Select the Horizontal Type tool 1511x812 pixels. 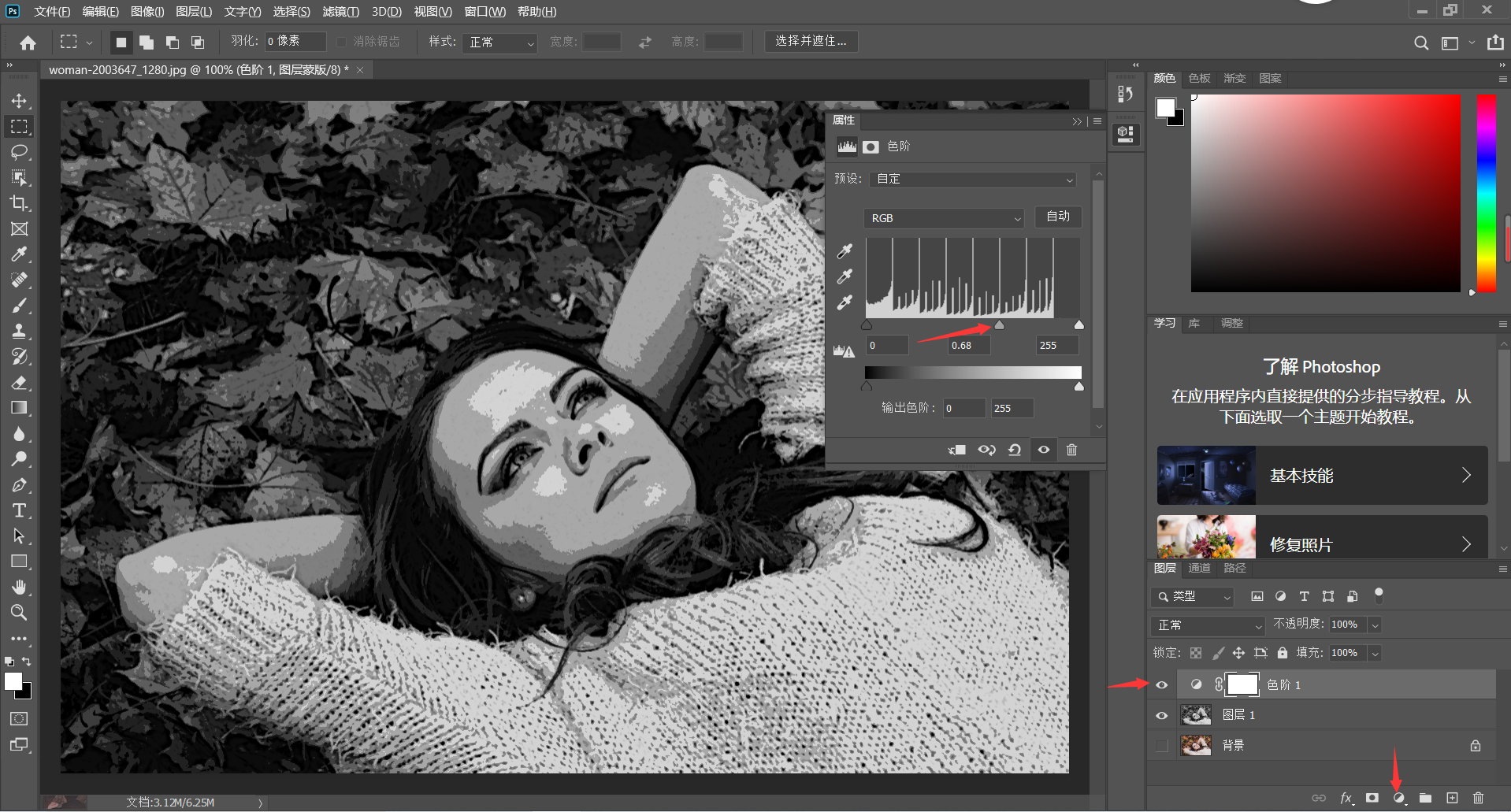pyautogui.click(x=20, y=510)
